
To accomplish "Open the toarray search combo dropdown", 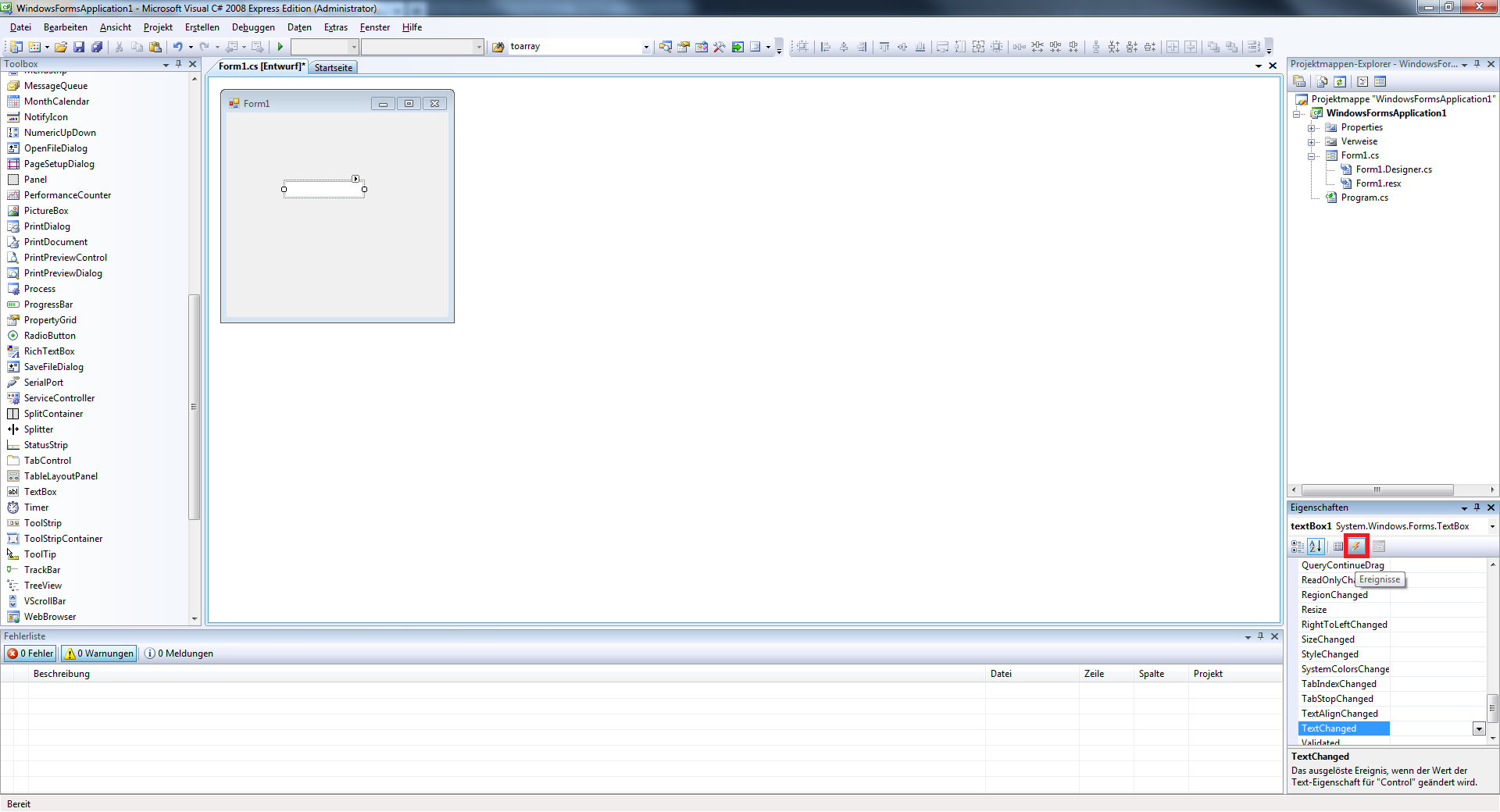I will (x=646, y=47).
